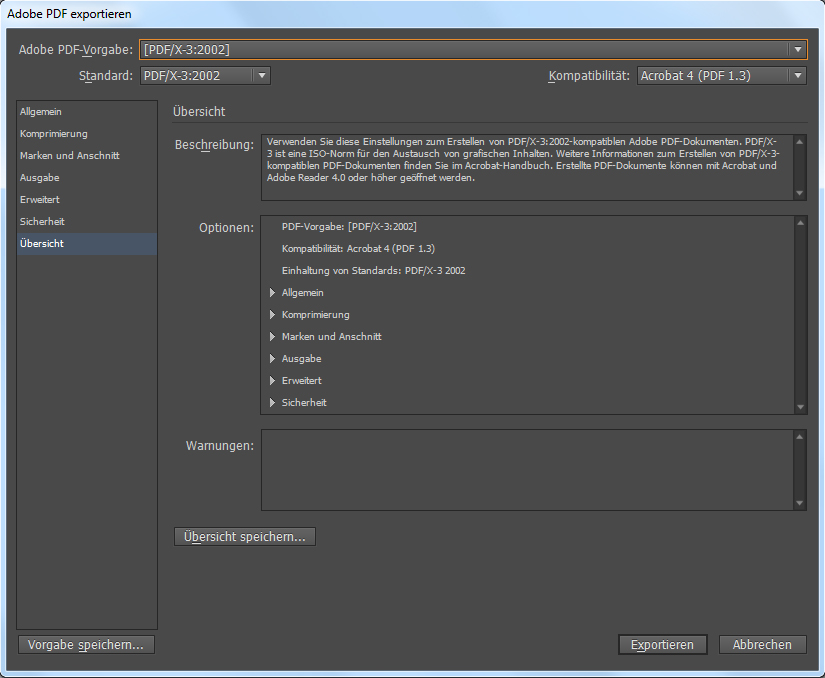Viewport: 825px width, 678px height.
Task: Expand Marken und Anschnitt in options list
Action: coord(272,337)
